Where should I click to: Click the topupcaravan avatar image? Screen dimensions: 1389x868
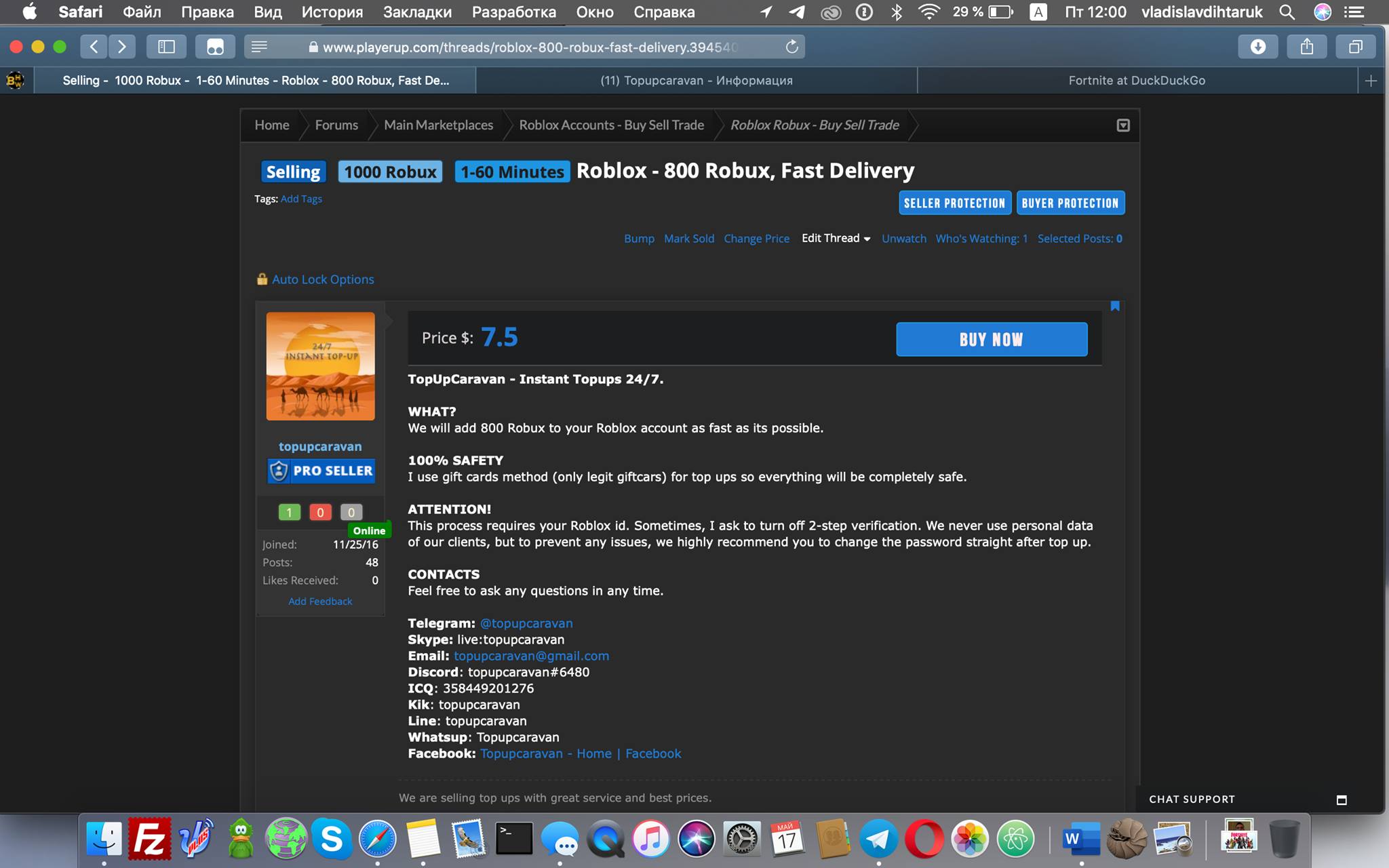point(320,366)
